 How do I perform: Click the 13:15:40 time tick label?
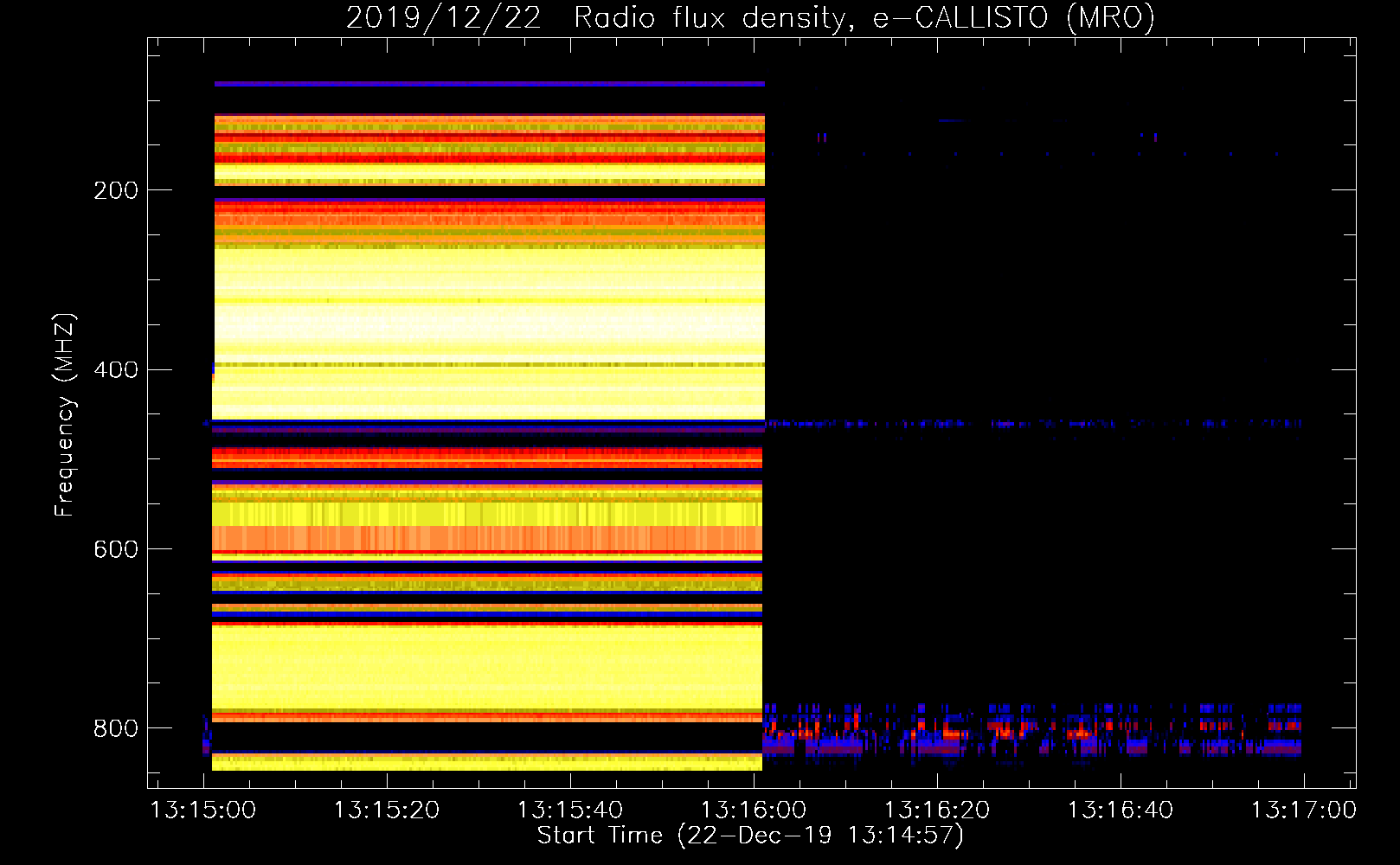pyautogui.click(x=570, y=811)
